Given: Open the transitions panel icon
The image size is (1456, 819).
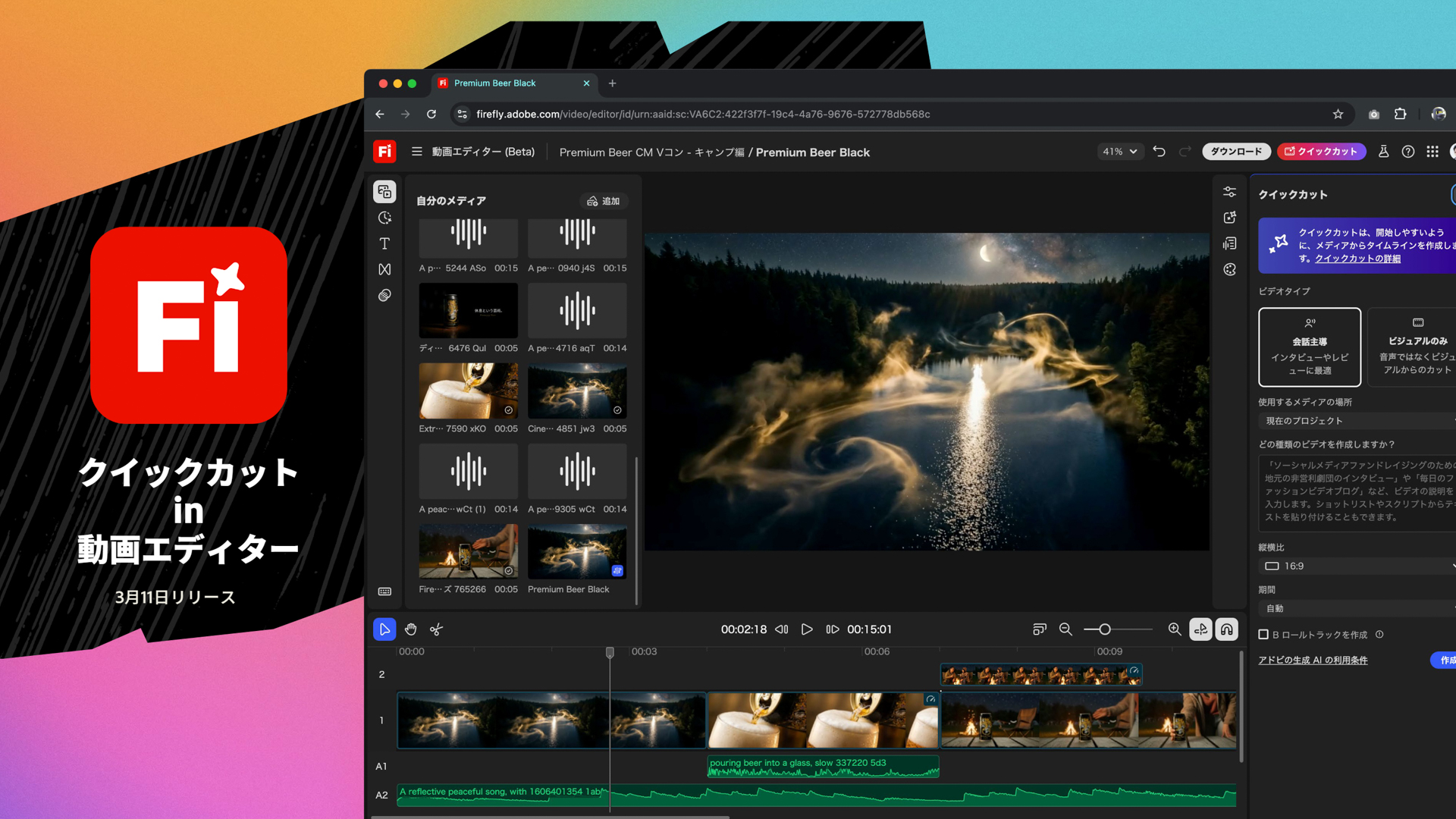Looking at the screenshot, I should tap(384, 269).
